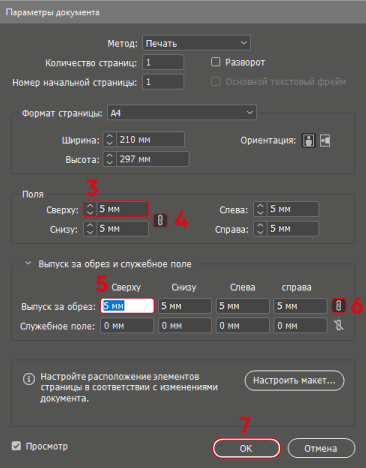Click the Высота stepper arrows
This screenshot has width=366, height=468.
click(109, 159)
